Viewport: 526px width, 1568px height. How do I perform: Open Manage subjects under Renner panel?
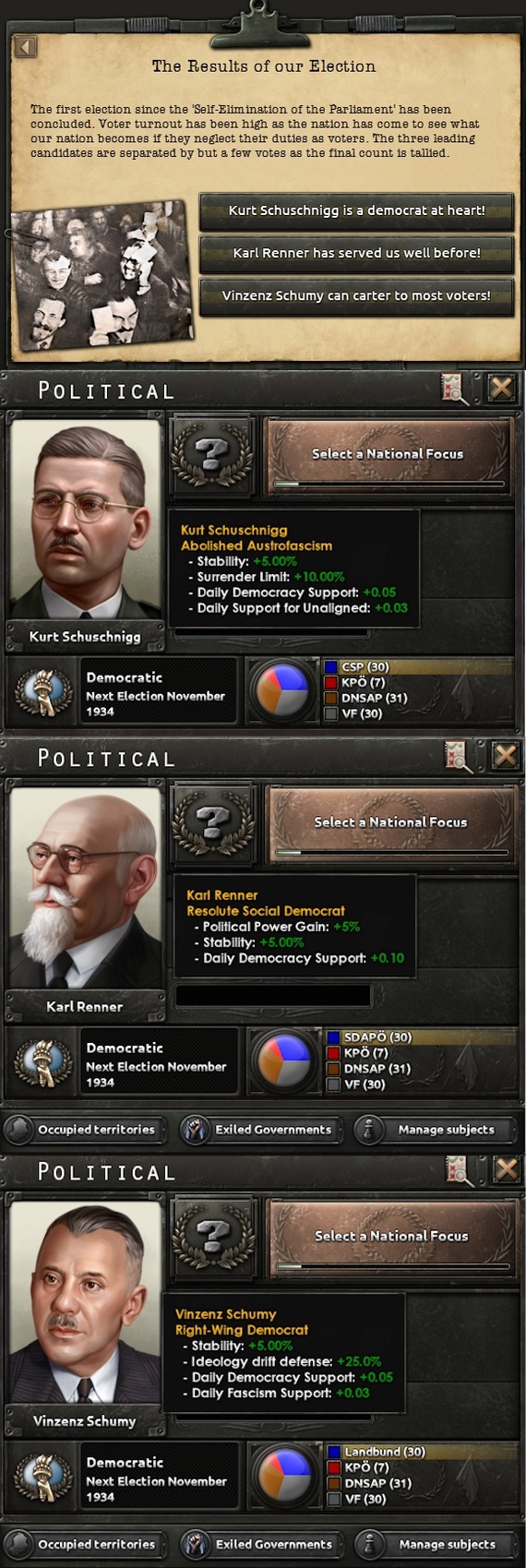click(x=433, y=1130)
